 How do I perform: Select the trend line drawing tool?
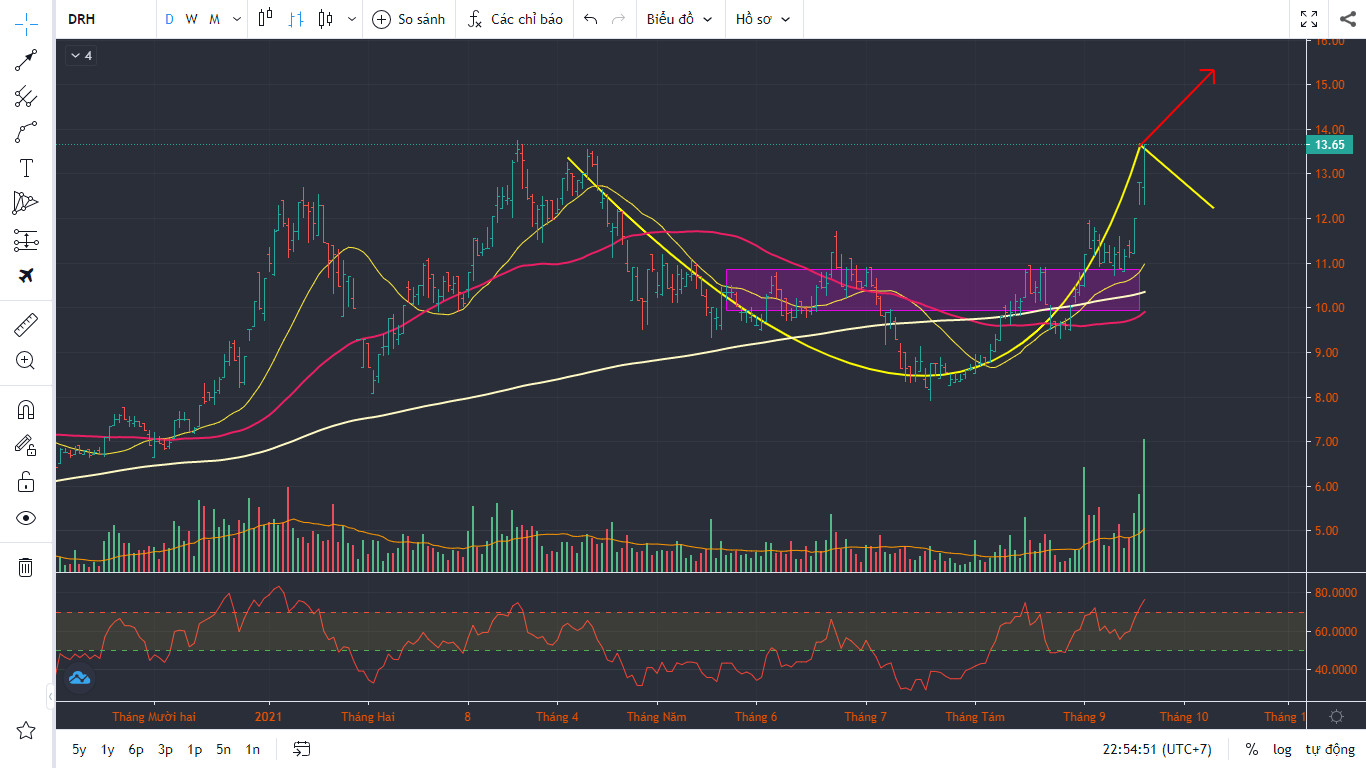coord(26,61)
